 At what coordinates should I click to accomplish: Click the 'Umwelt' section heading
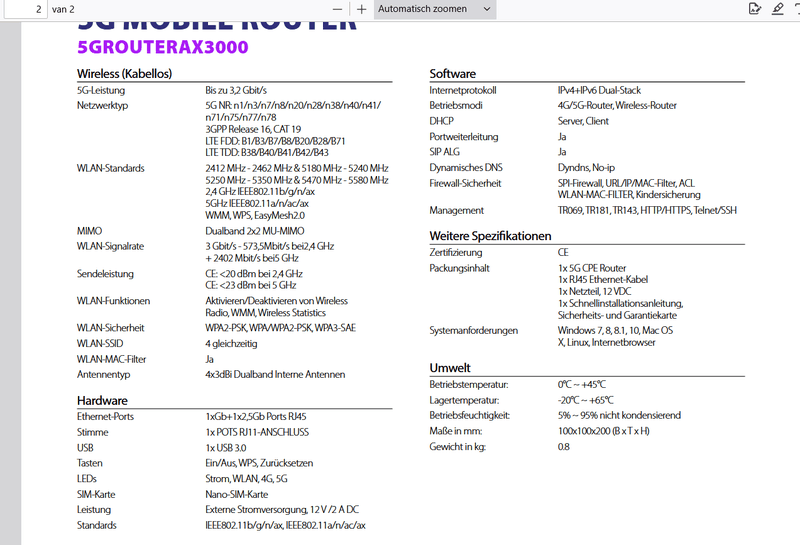coord(450,368)
